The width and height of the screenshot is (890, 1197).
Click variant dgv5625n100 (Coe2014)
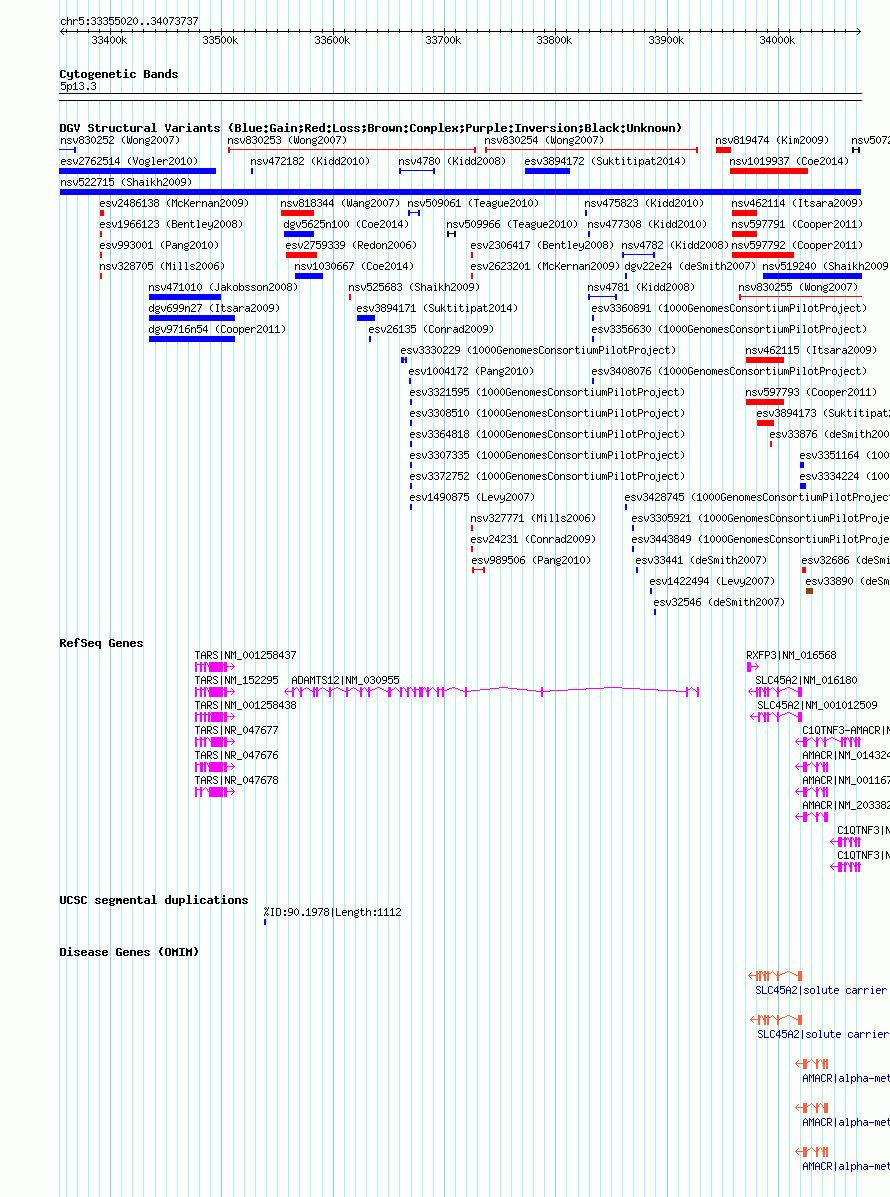[x=346, y=224]
